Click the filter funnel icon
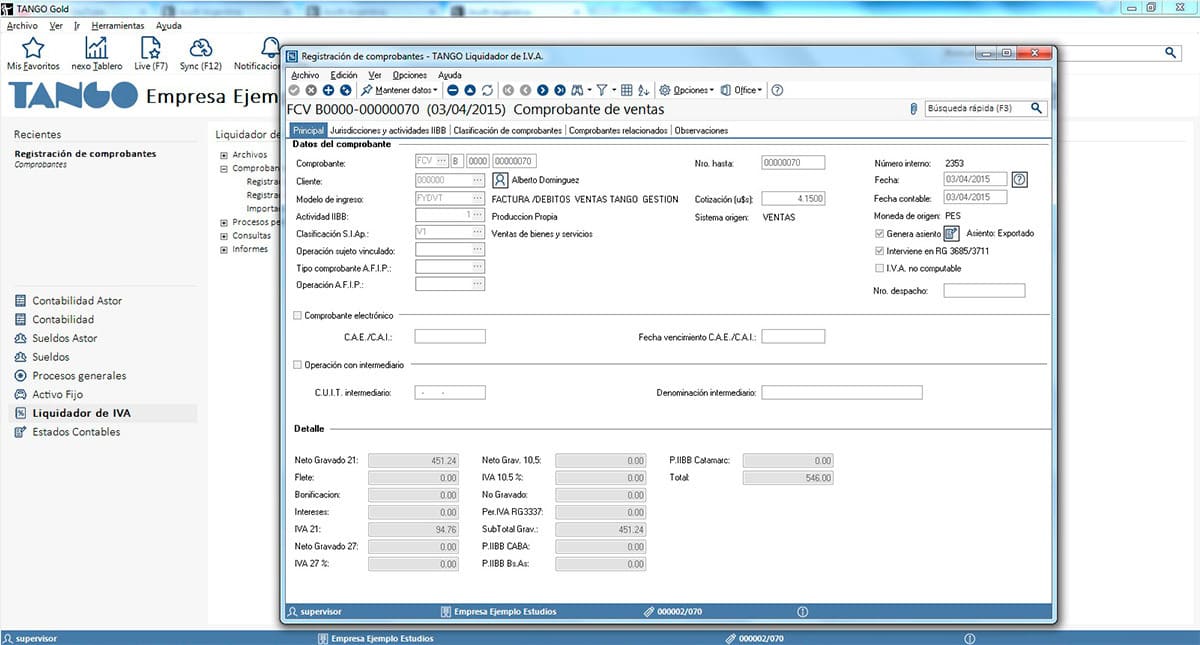Viewport: 1200px width, 645px height. coord(602,90)
